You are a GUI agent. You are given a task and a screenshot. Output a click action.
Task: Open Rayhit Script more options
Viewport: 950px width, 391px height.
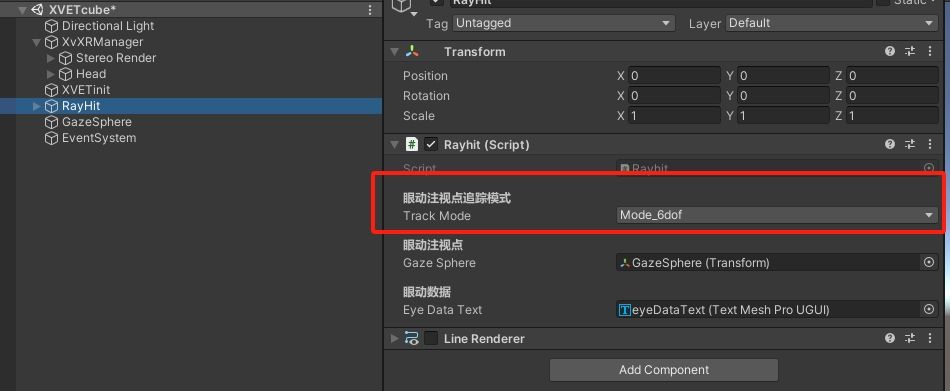point(929,144)
